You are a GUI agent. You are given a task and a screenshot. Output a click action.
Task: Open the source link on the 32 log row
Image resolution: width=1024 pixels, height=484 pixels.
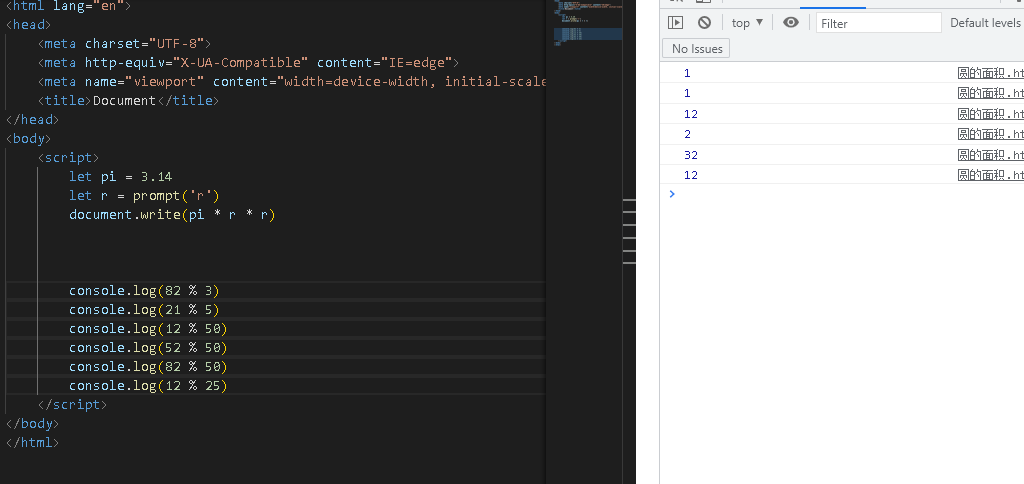click(990, 155)
